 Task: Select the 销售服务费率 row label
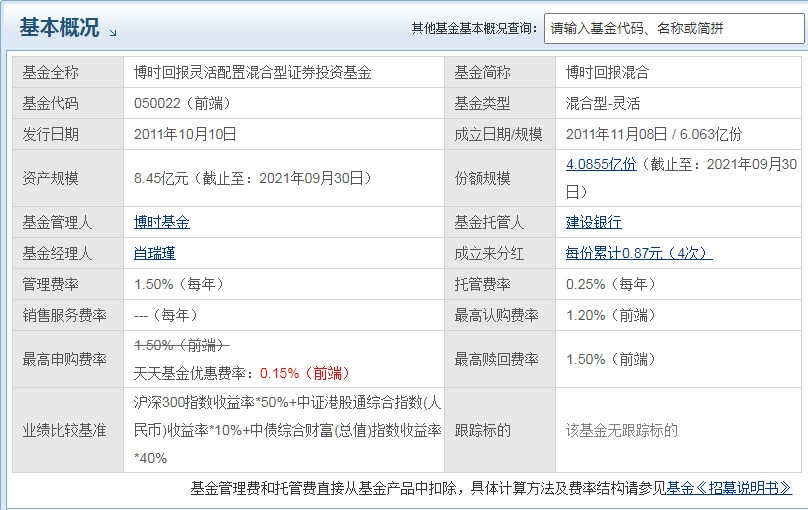coord(64,315)
